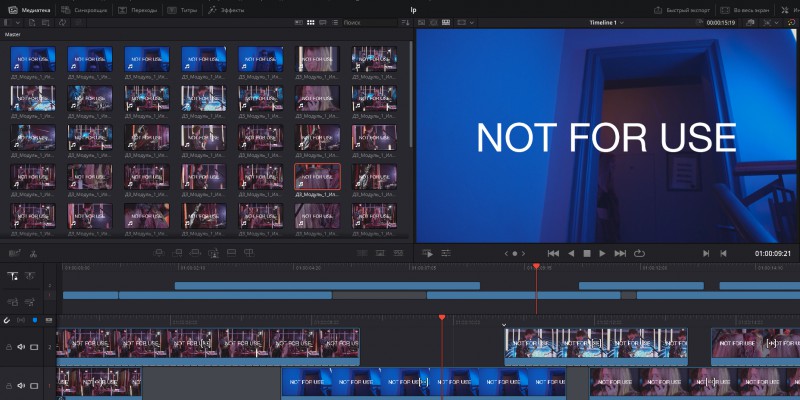The width and height of the screenshot is (800, 400).
Task: Click the import media folder icon
Action: [x=46, y=22]
